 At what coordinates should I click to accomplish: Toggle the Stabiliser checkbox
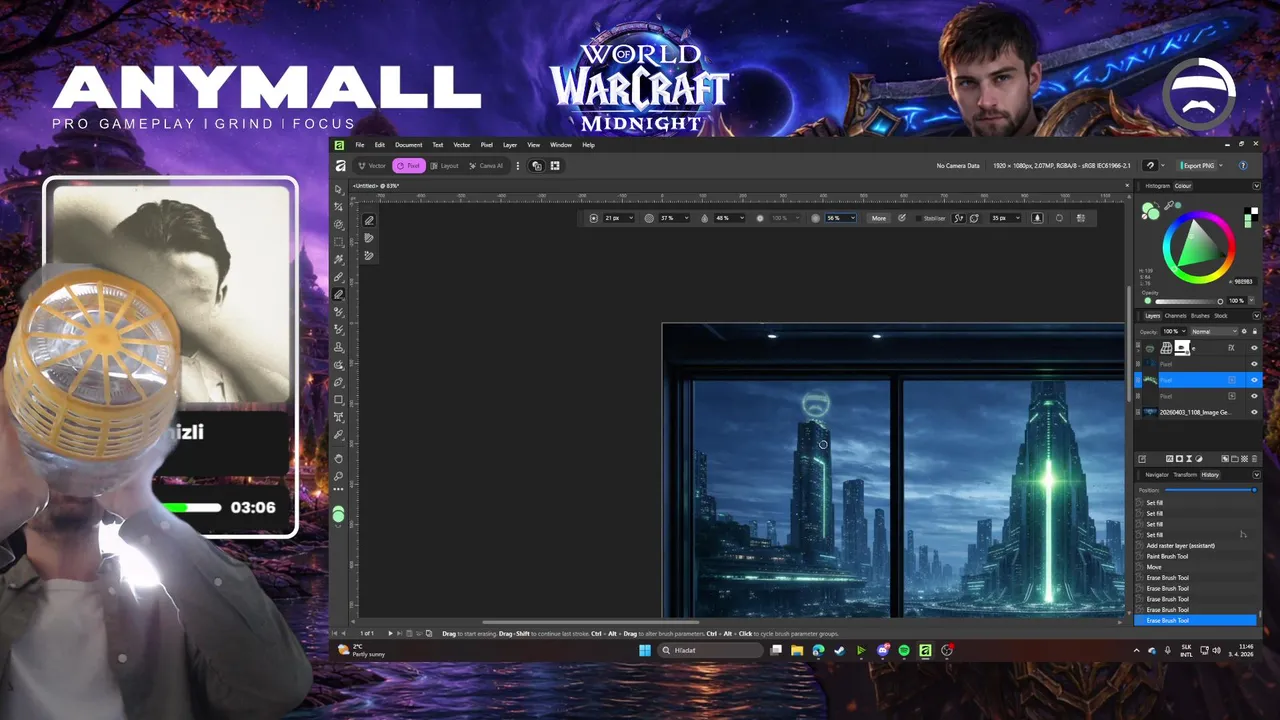(918, 218)
